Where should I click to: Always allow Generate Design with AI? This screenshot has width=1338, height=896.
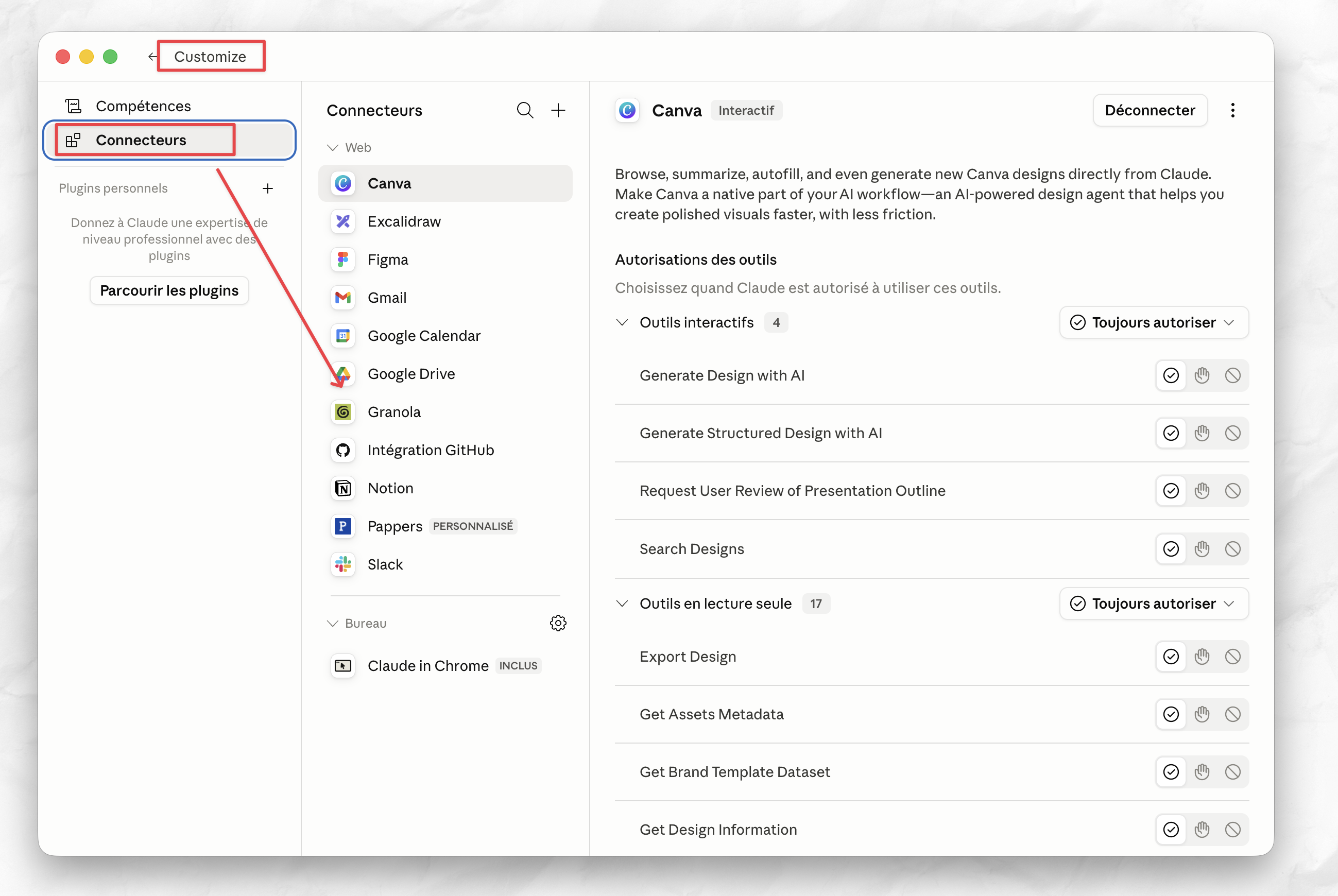pos(1171,375)
